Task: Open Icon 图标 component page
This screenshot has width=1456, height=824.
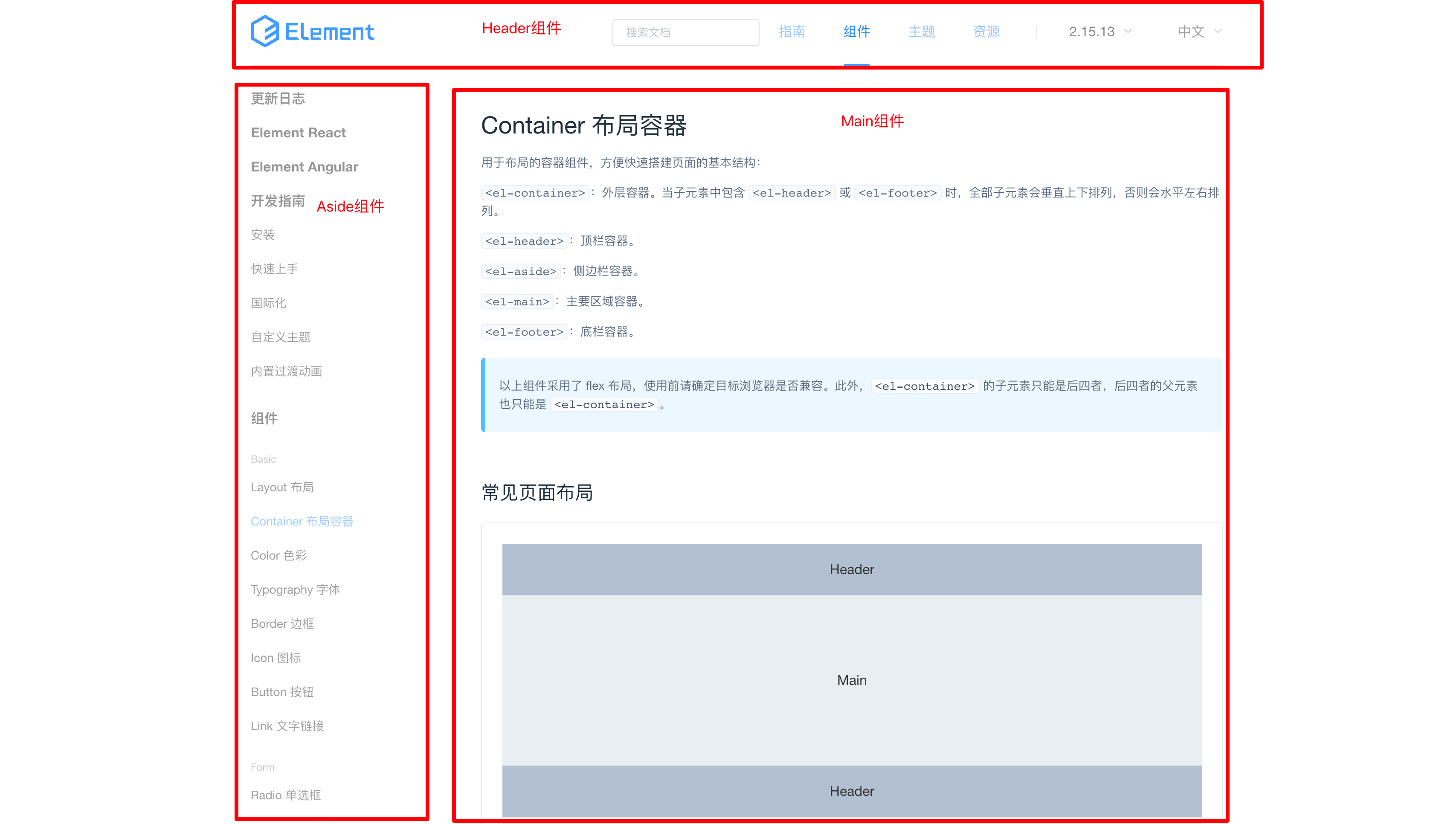Action: tap(276, 658)
